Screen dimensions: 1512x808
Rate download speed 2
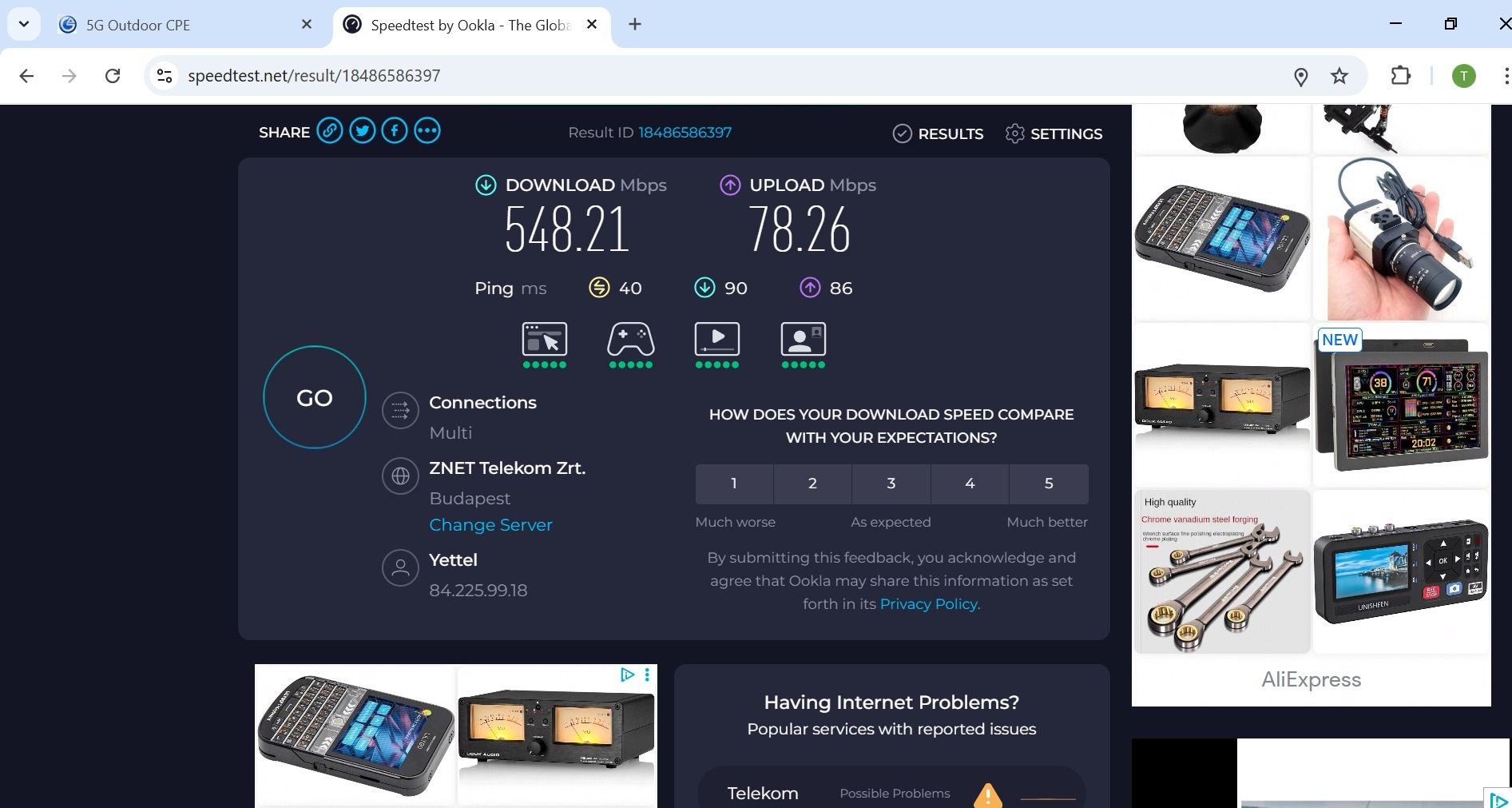[812, 484]
